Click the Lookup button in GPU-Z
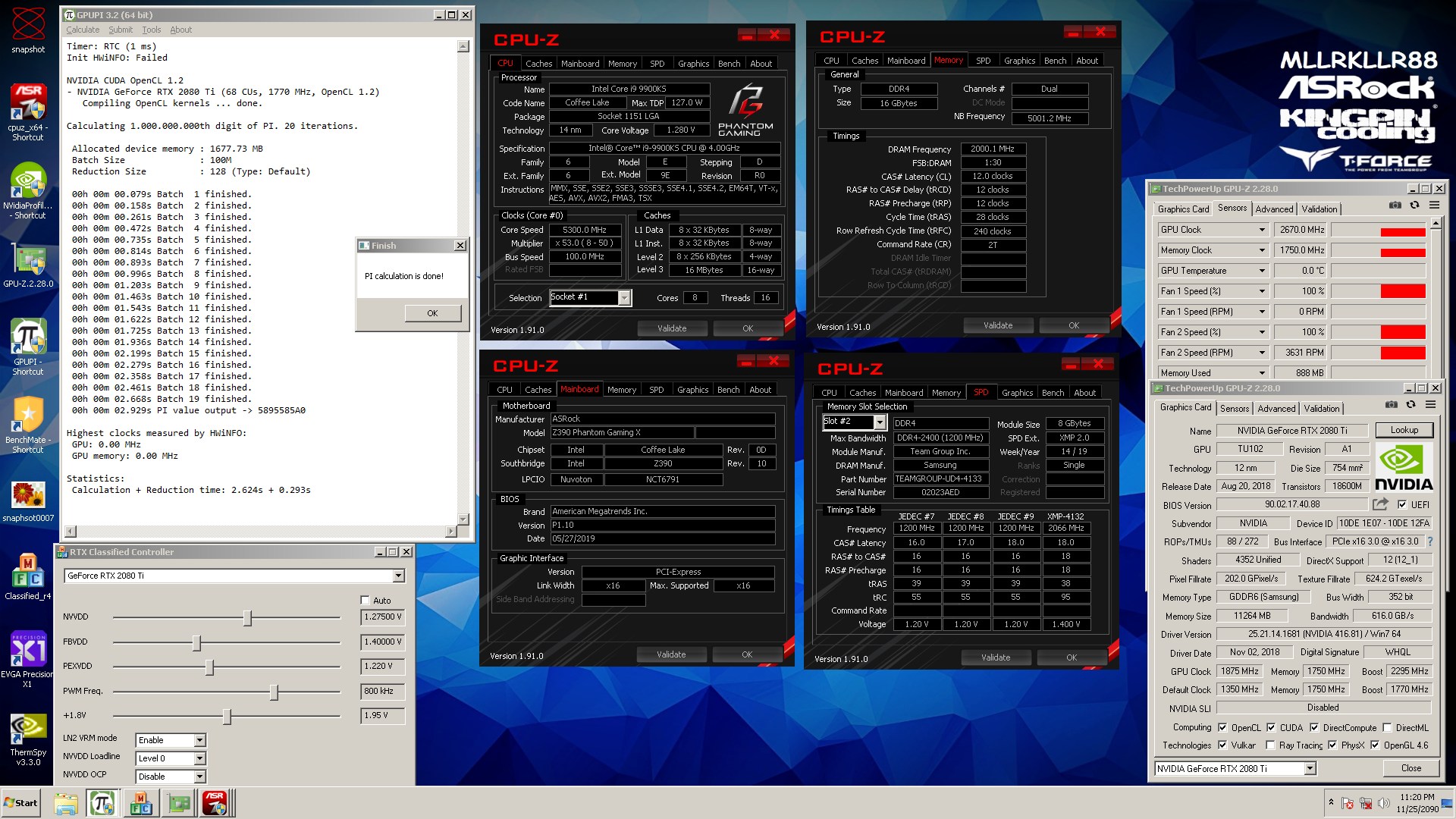Screen dimensions: 1456x819 point(1404,430)
